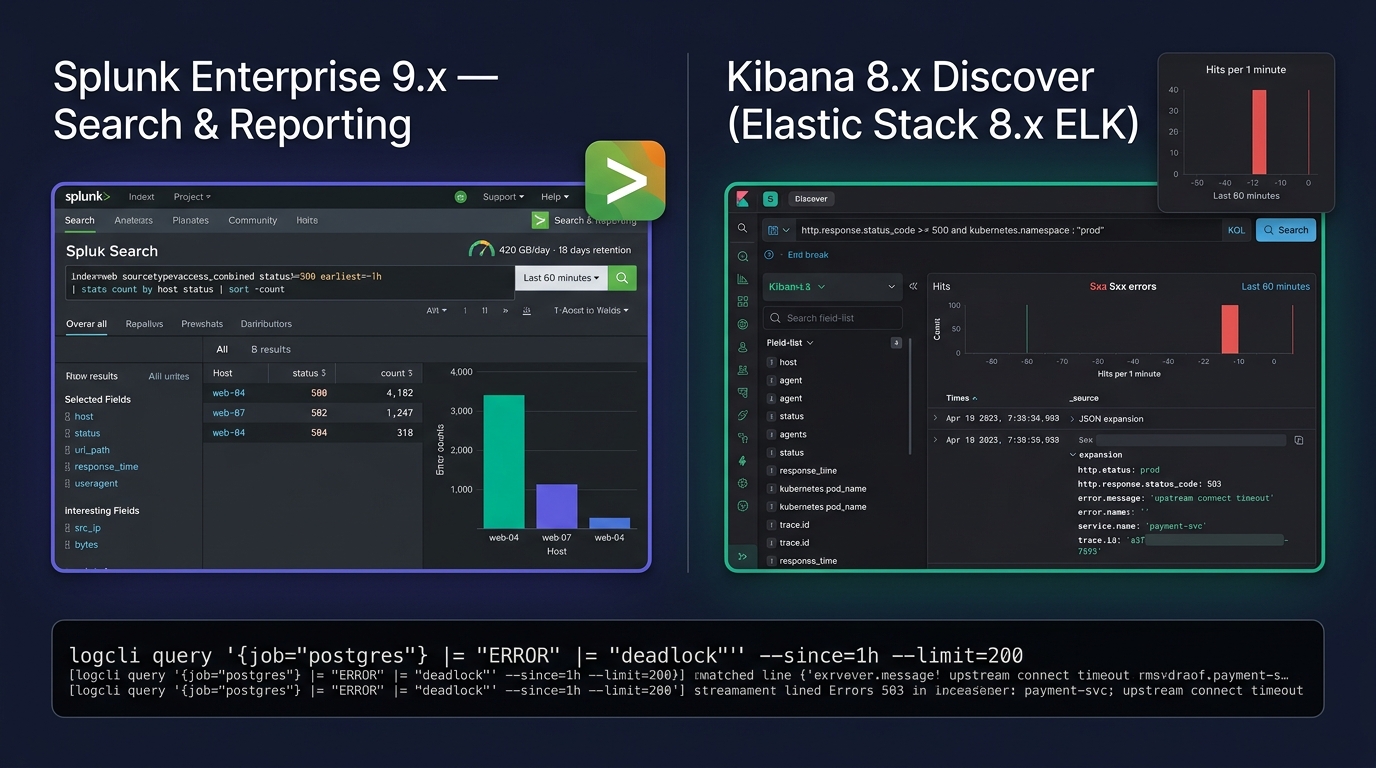Viewport: 1376px width, 768px height.
Task: Click the Kibana logo
Action: click(x=742, y=198)
